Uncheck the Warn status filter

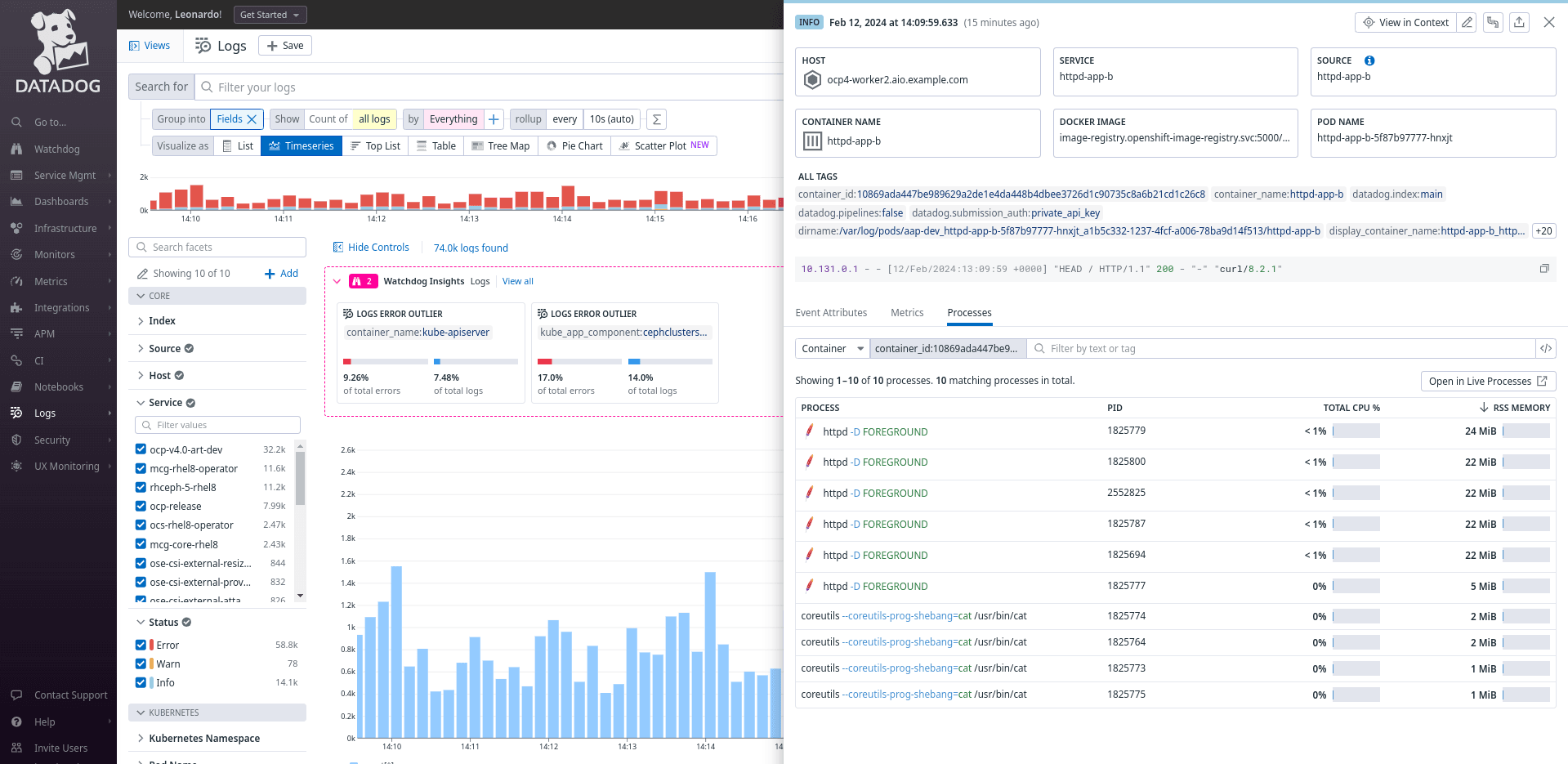(141, 663)
